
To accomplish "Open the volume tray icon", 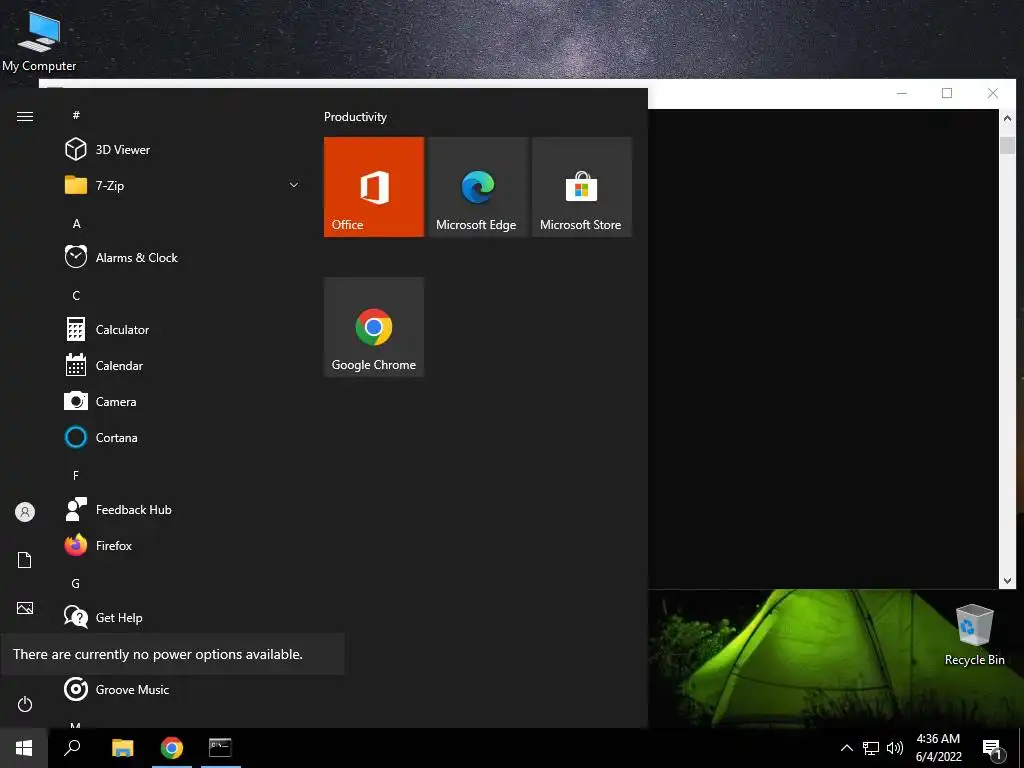I will point(895,748).
